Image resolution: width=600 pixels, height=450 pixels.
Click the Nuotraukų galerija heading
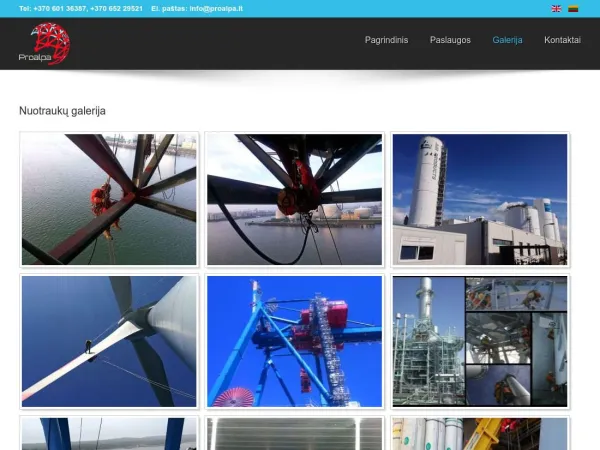click(x=62, y=111)
